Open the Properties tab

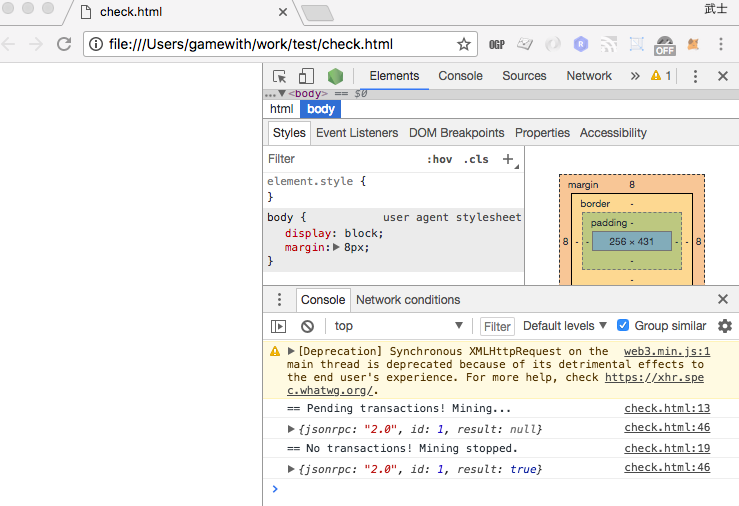542,133
